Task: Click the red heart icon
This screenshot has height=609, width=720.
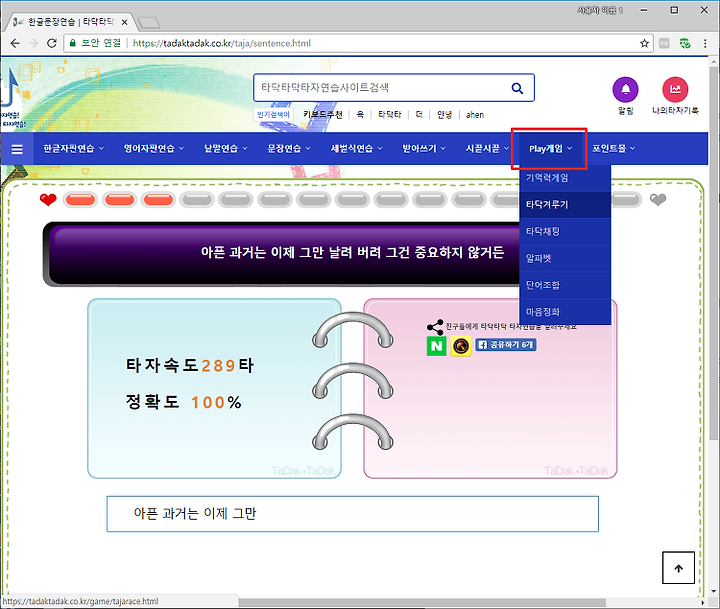Action: pyautogui.click(x=48, y=200)
